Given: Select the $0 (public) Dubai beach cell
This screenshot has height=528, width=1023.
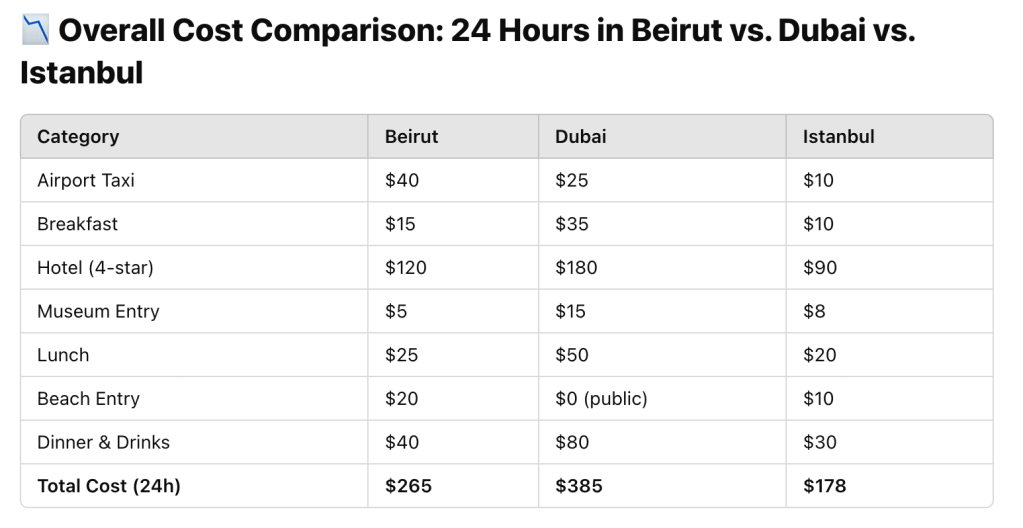Looking at the screenshot, I should tap(601, 399).
